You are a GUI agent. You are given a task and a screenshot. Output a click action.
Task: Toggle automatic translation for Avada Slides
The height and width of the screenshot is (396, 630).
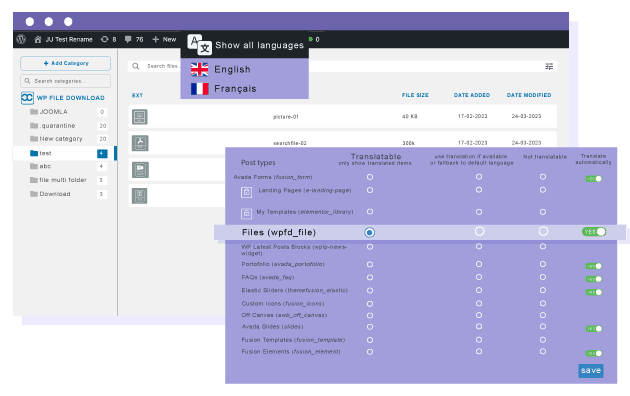[x=594, y=329]
